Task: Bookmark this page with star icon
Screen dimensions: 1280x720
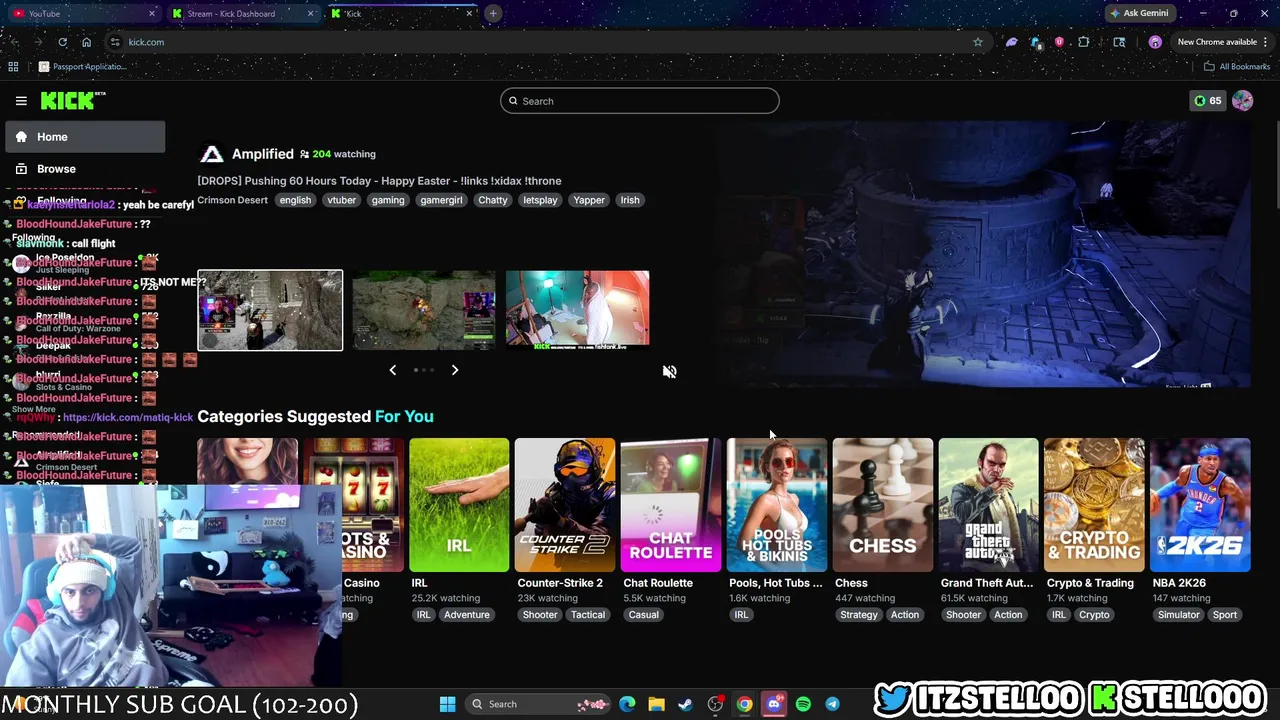Action: point(977,42)
